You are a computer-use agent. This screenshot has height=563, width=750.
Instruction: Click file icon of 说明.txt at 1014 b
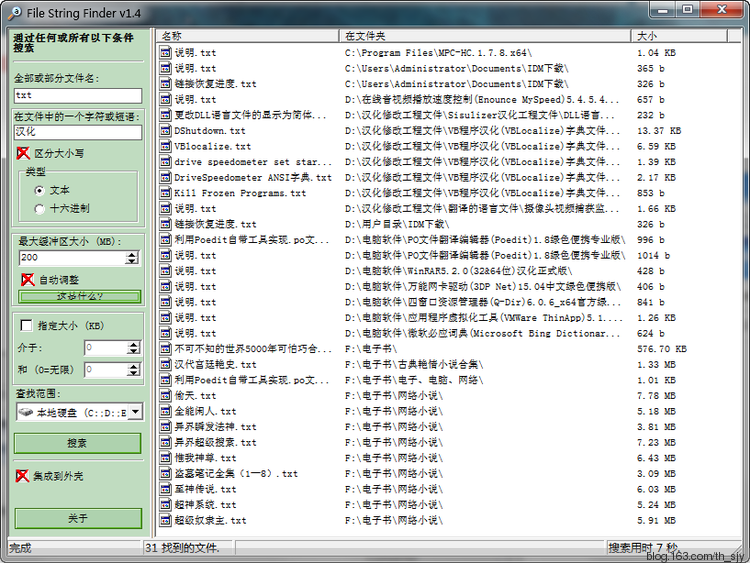tap(165, 255)
